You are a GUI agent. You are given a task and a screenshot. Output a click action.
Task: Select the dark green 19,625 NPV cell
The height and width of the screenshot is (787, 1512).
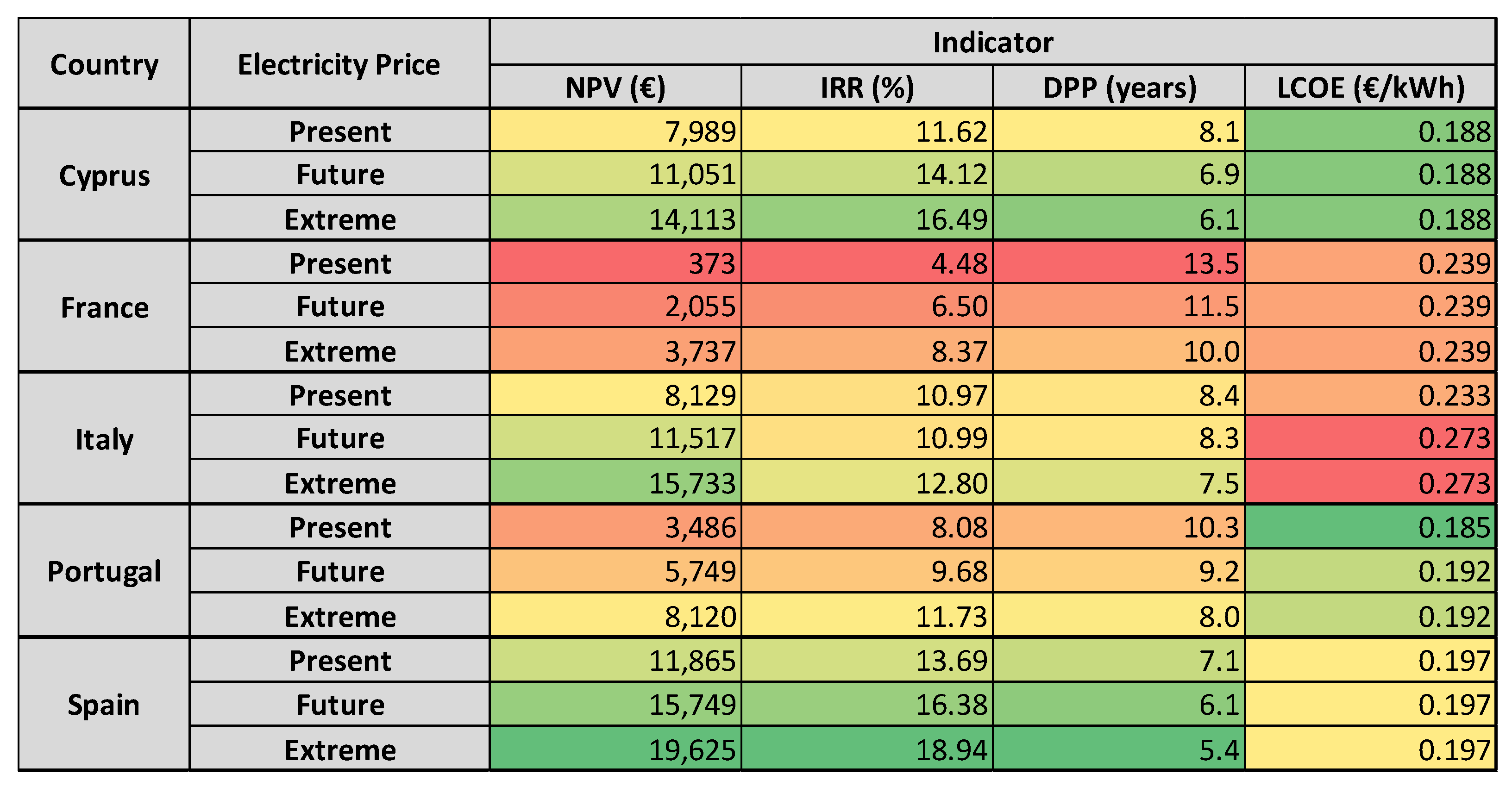(615, 749)
